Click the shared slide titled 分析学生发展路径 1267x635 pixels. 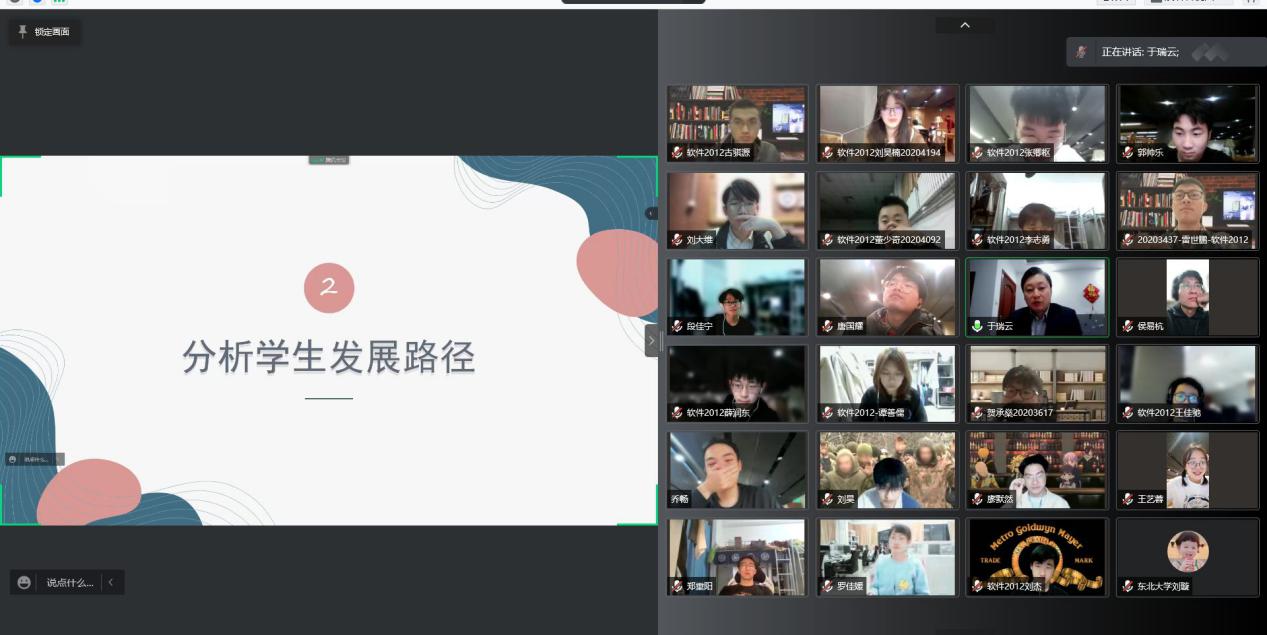point(328,340)
